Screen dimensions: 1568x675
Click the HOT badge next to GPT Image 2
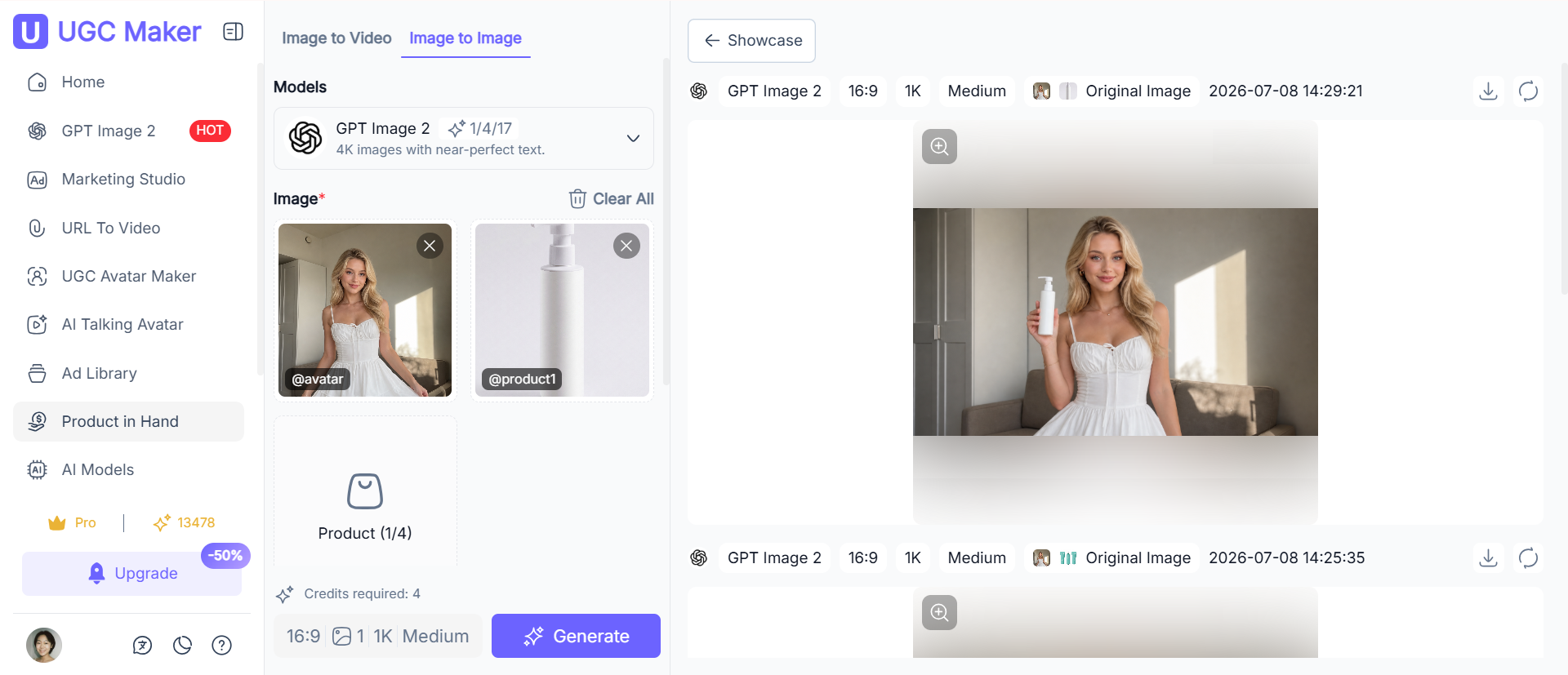point(210,131)
